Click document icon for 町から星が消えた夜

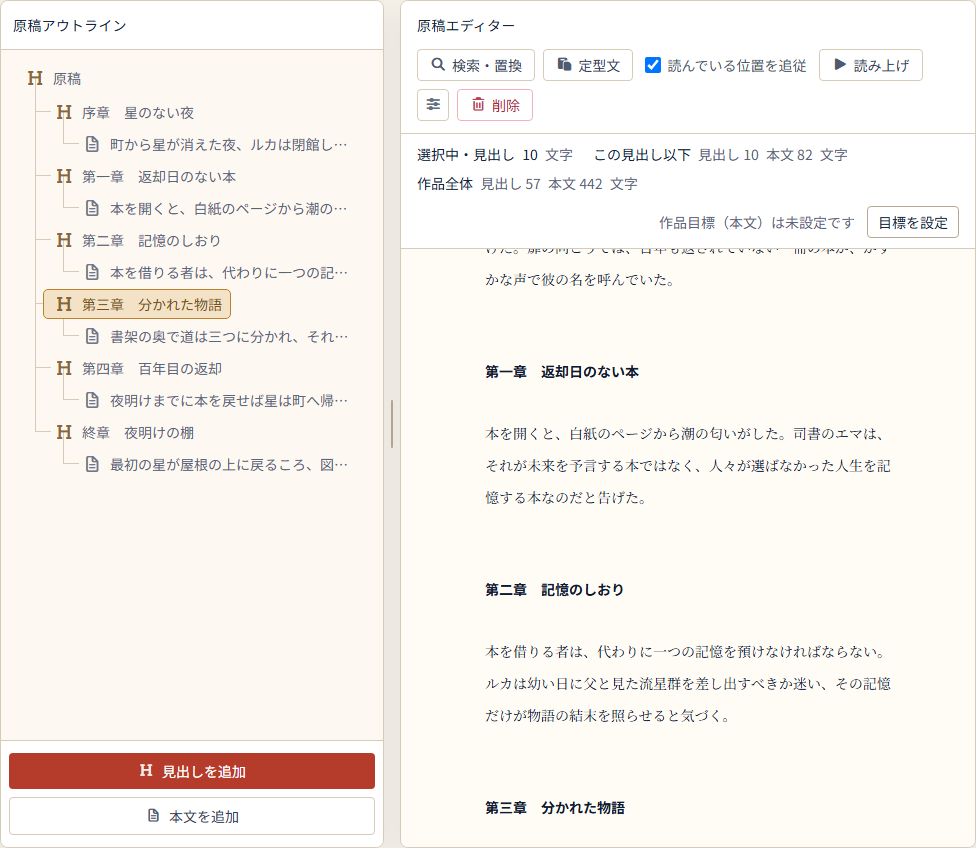tap(92, 144)
